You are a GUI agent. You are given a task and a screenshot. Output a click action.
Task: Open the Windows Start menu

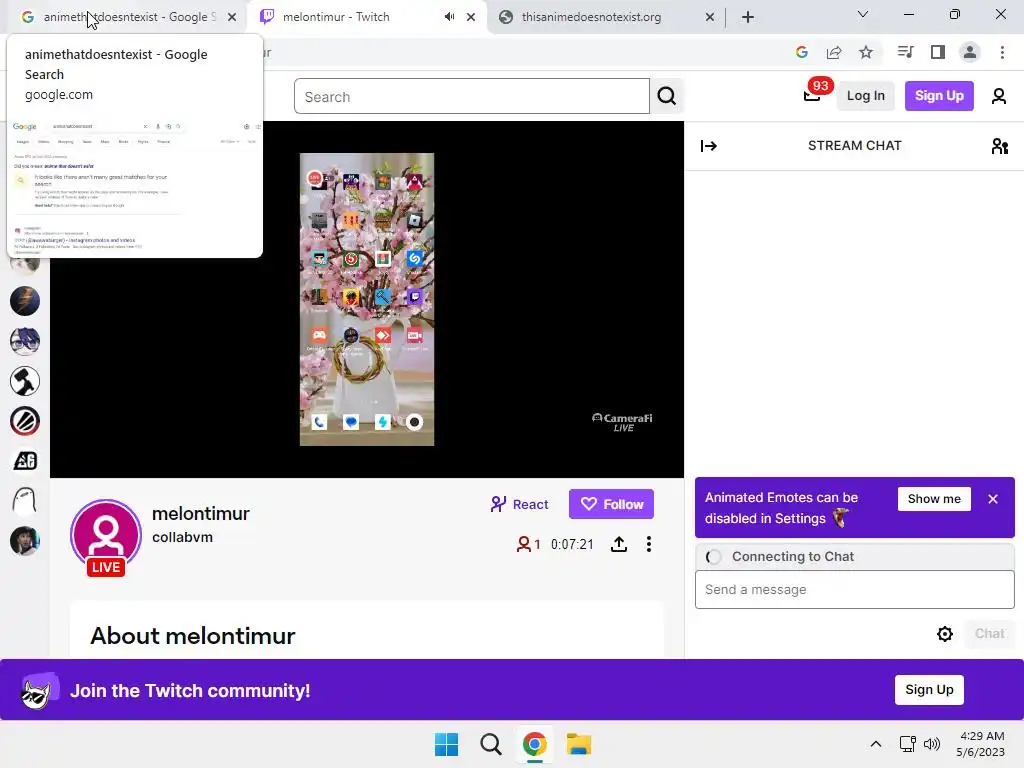(x=446, y=744)
